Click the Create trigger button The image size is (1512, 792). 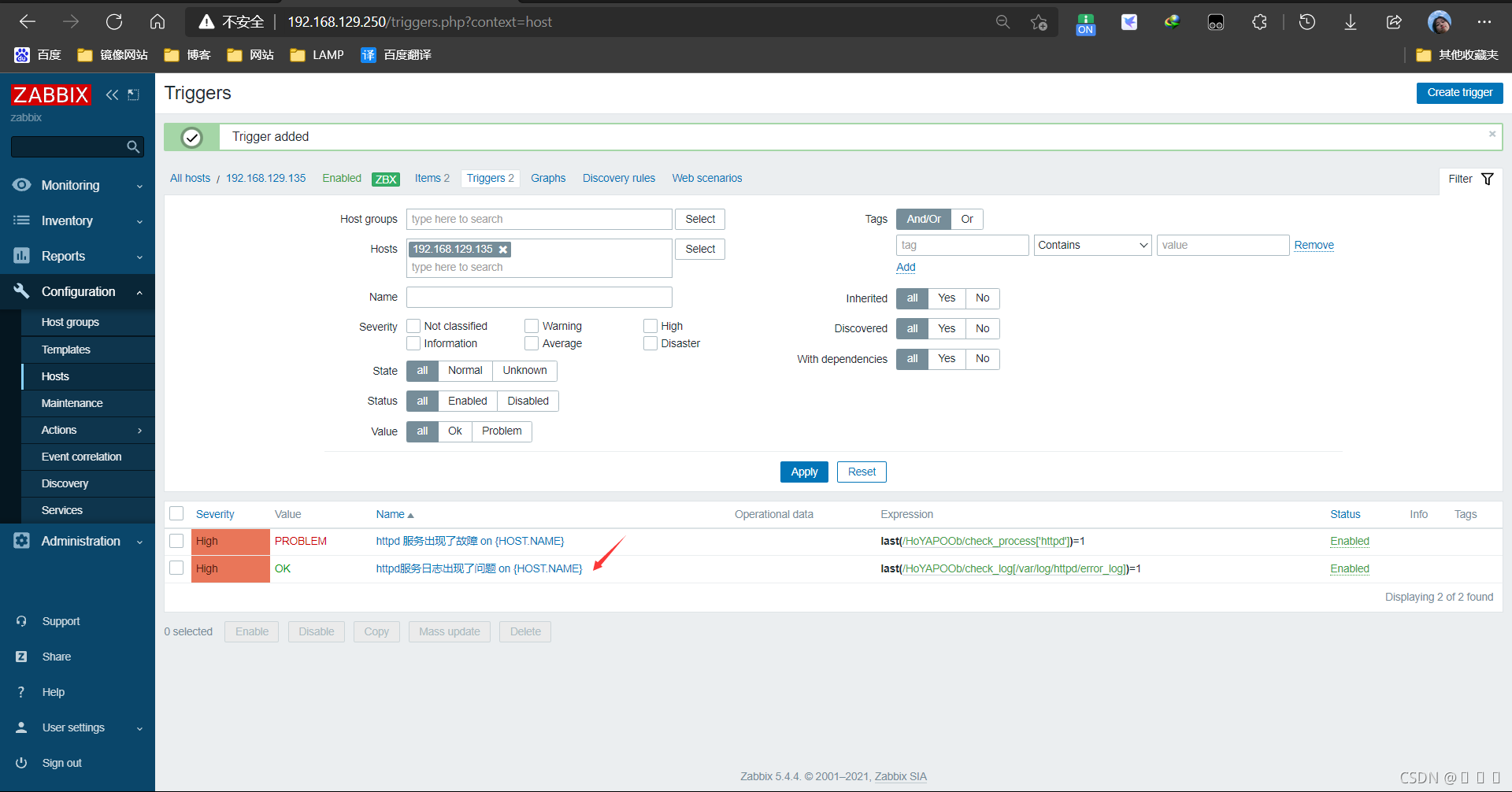(x=1460, y=93)
